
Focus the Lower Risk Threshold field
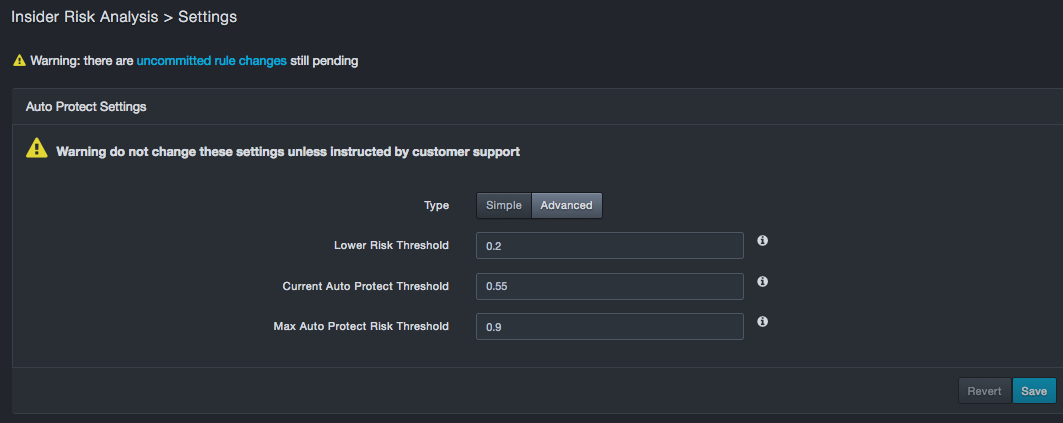click(x=609, y=246)
